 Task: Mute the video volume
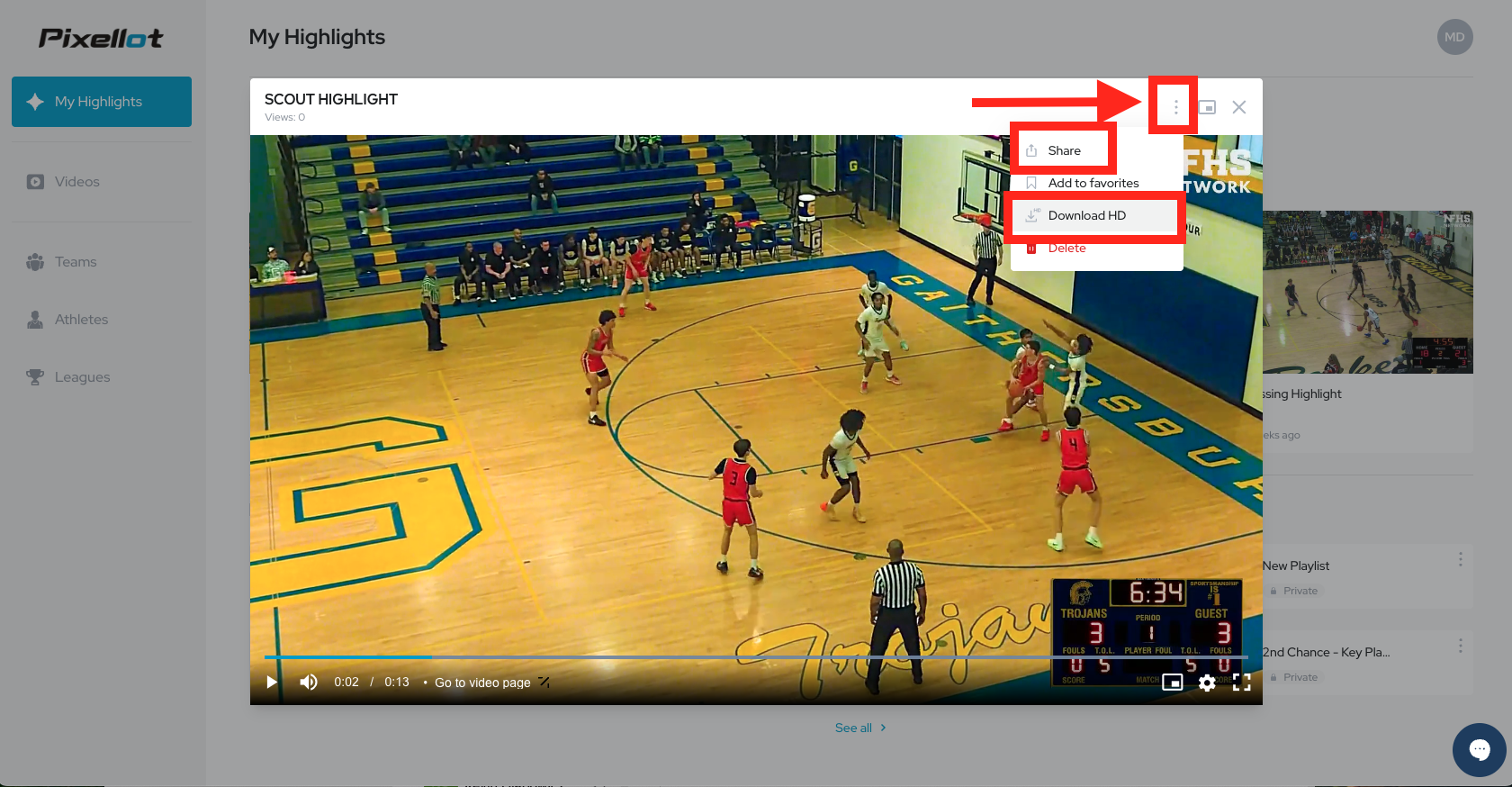click(309, 682)
